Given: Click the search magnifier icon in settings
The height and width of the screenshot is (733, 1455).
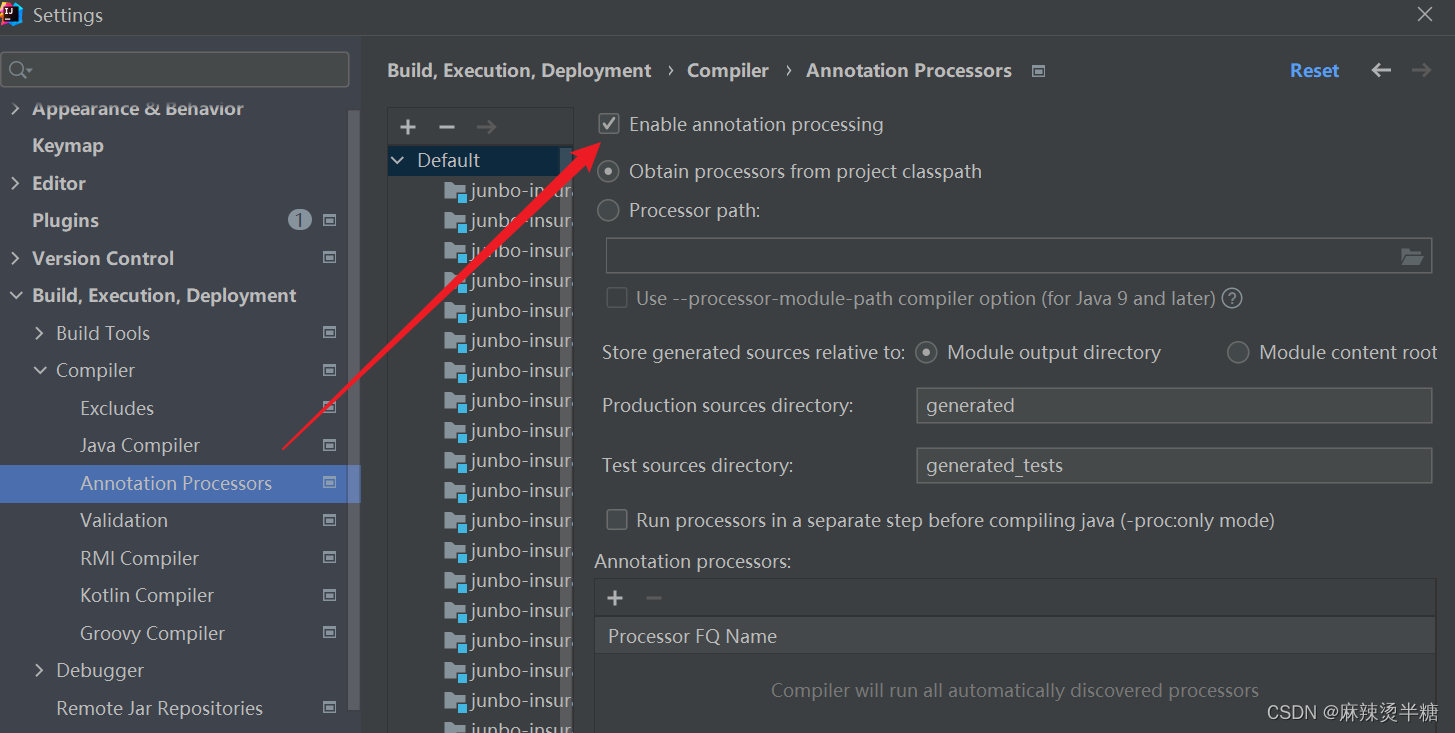Looking at the screenshot, I should (19, 70).
